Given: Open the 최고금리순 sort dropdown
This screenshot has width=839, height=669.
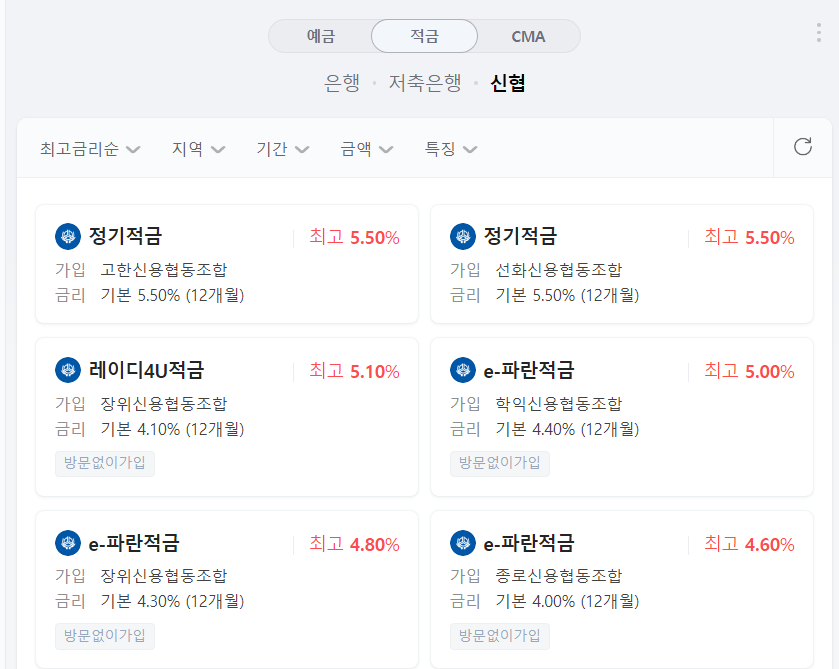Looking at the screenshot, I should [x=90, y=149].
